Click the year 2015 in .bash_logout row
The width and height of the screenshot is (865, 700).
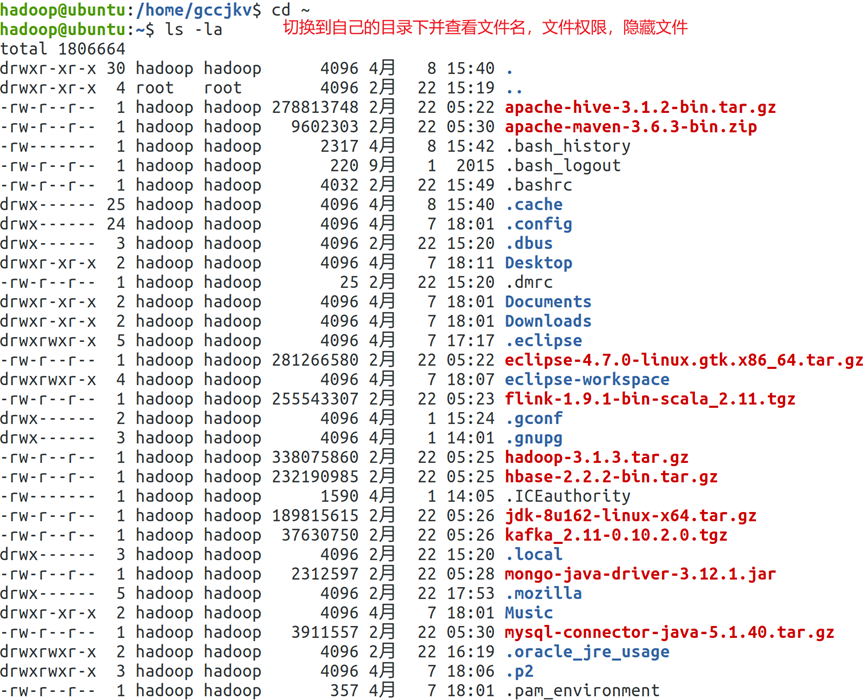click(x=476, y=165)
